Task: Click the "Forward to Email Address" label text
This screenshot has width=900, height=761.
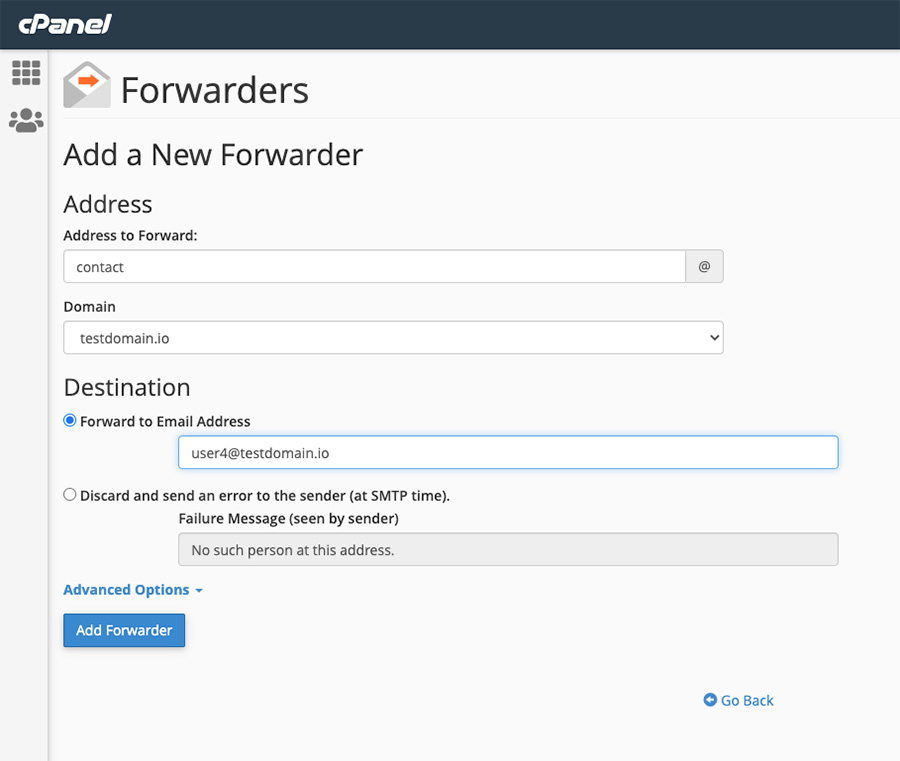Action: tap(165, 421)
